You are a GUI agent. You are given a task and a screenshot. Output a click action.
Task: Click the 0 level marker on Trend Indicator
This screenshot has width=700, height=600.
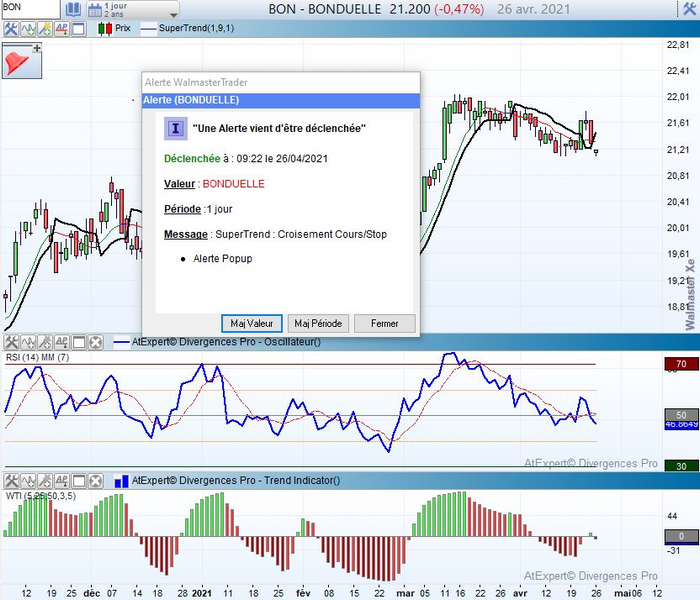click(681, 536)
